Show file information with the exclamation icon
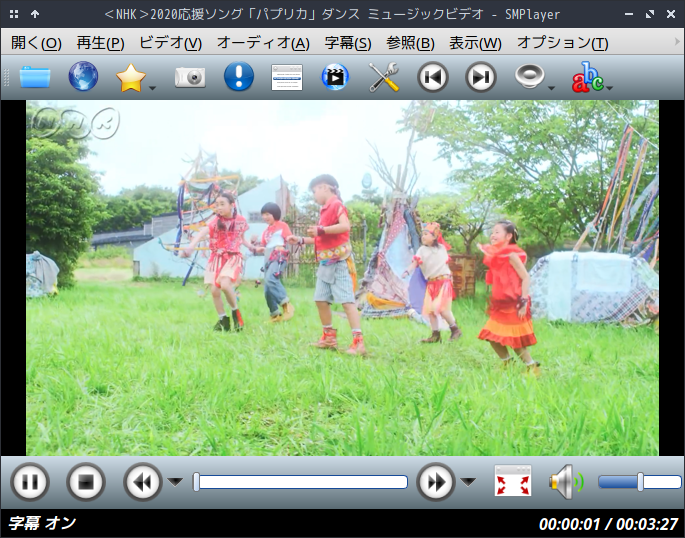The image size is (685, 538). (x=239, y=76)
